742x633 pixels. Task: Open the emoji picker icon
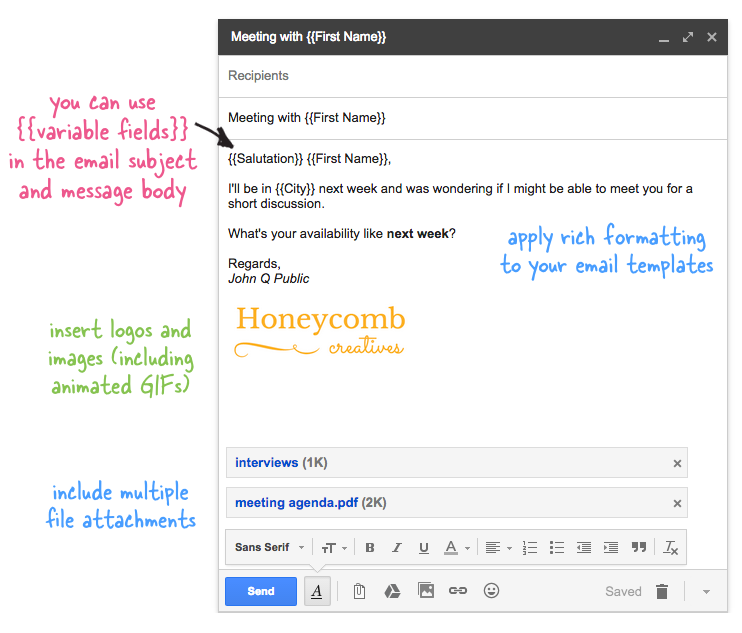(x=491, y=591)
